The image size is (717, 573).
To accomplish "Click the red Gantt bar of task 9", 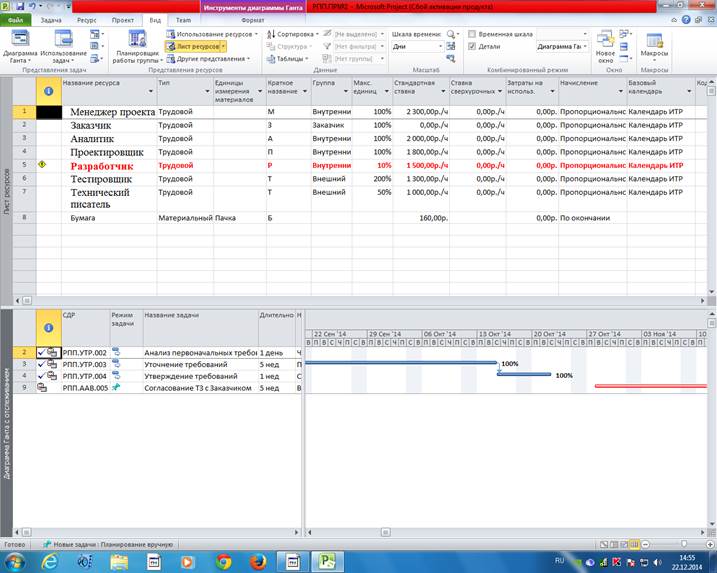I will (650, 386).
